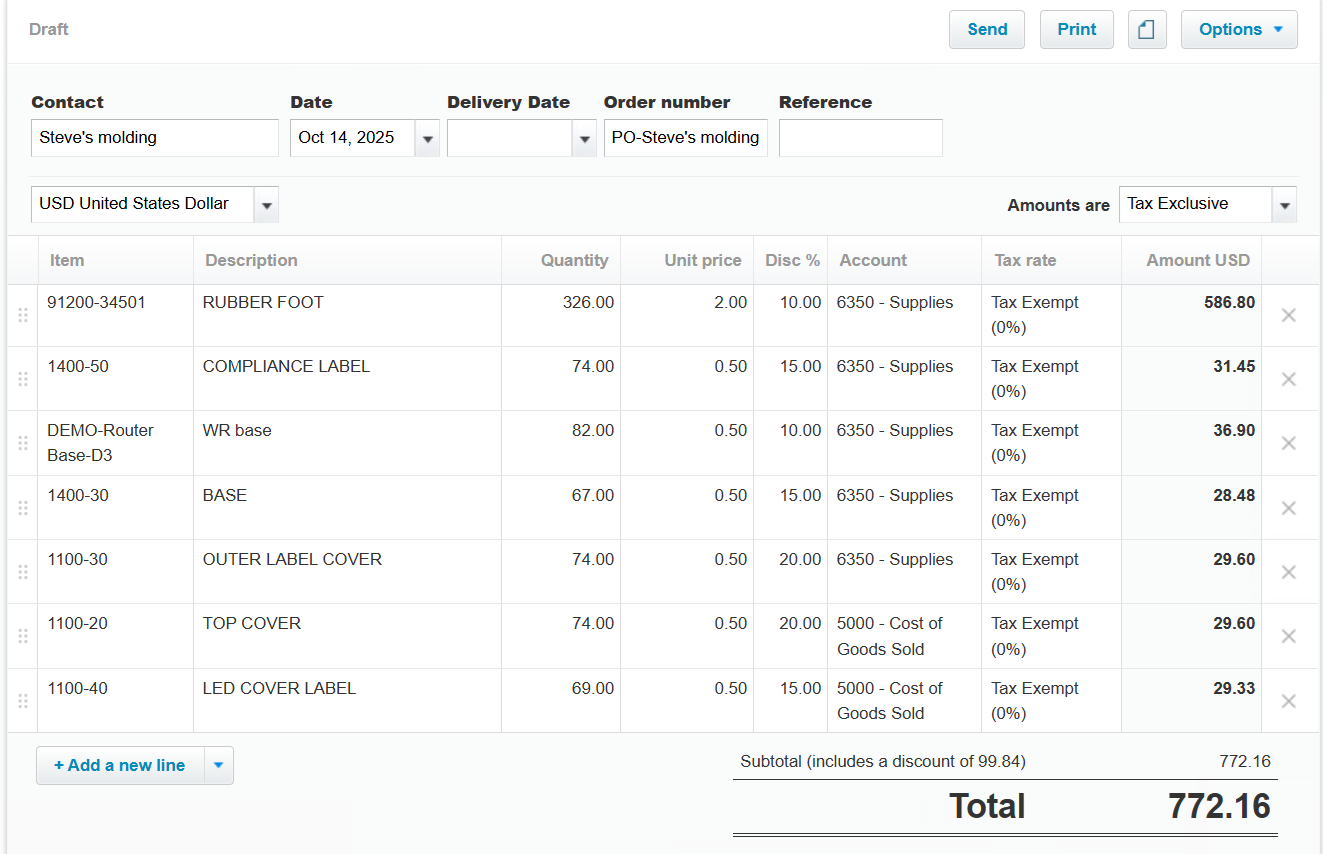Delete the OUTER LABEL COVER row

click(1288, 572)
